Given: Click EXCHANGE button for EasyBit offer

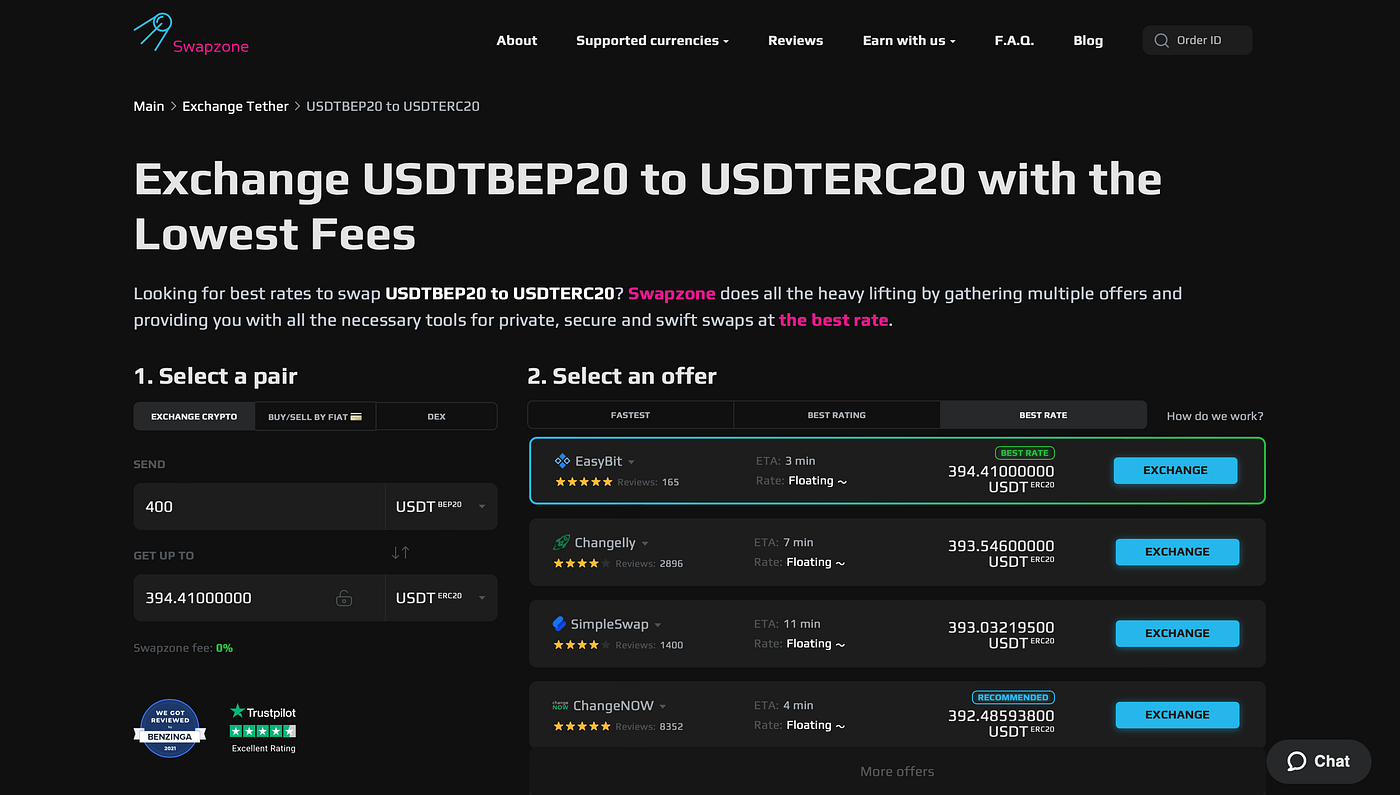Looking at the screenshot, I should (x=1175, y=470).
